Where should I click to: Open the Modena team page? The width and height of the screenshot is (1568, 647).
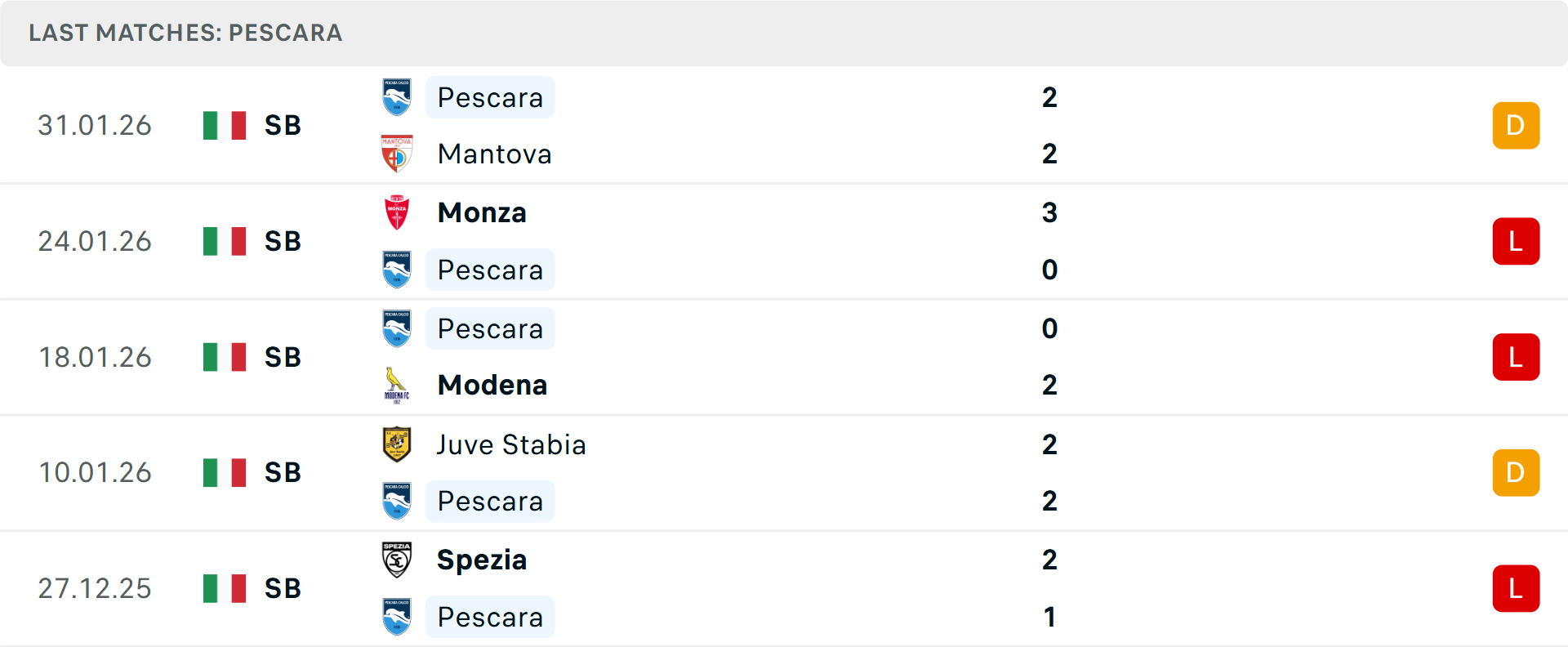coord(492,385)
